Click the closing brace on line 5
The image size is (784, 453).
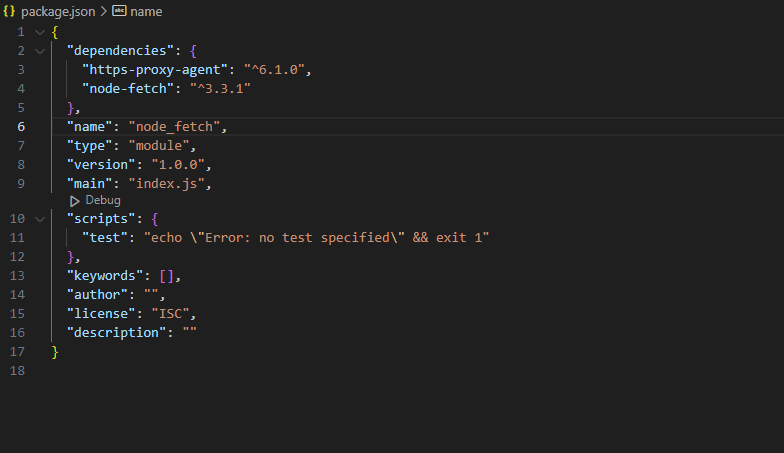click(70, 108)
